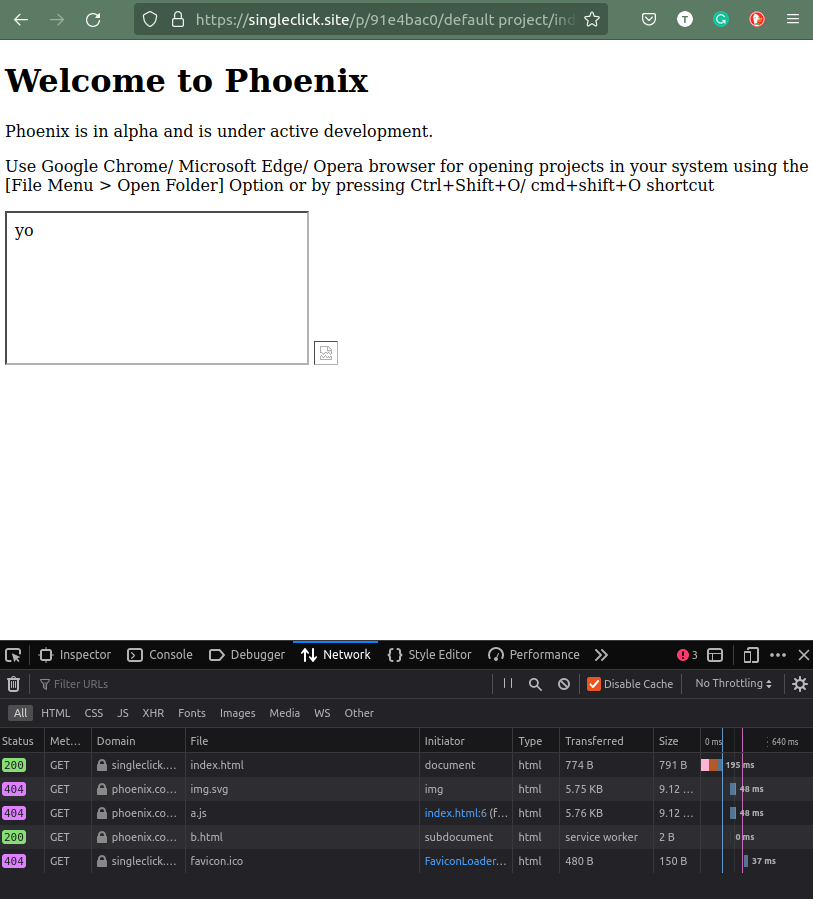Select the img.svg request row
The width and height of the screenshot is (813, 899).
pos(406,789)
